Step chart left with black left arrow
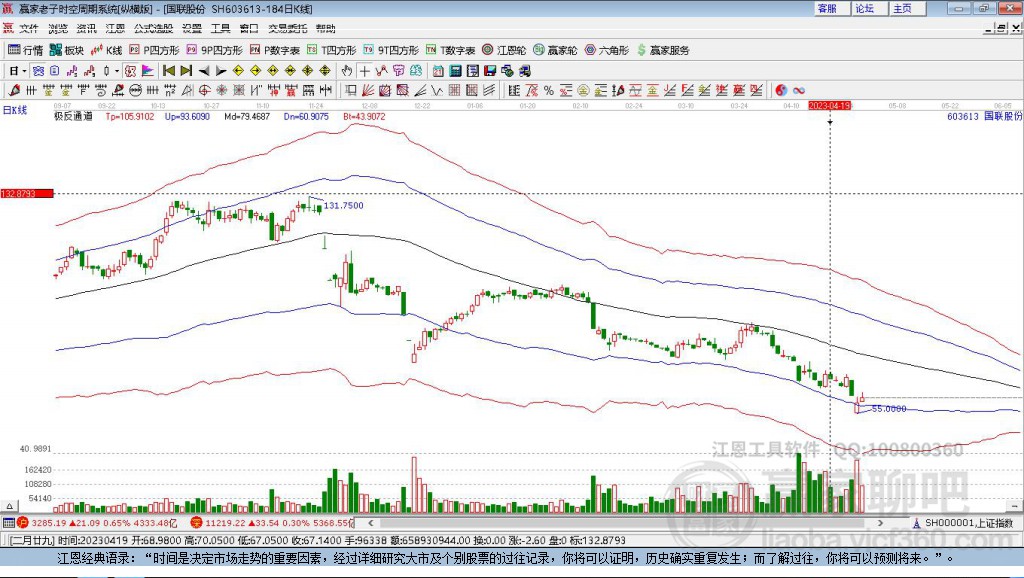 pyautogui.click(x=204, y=71)
